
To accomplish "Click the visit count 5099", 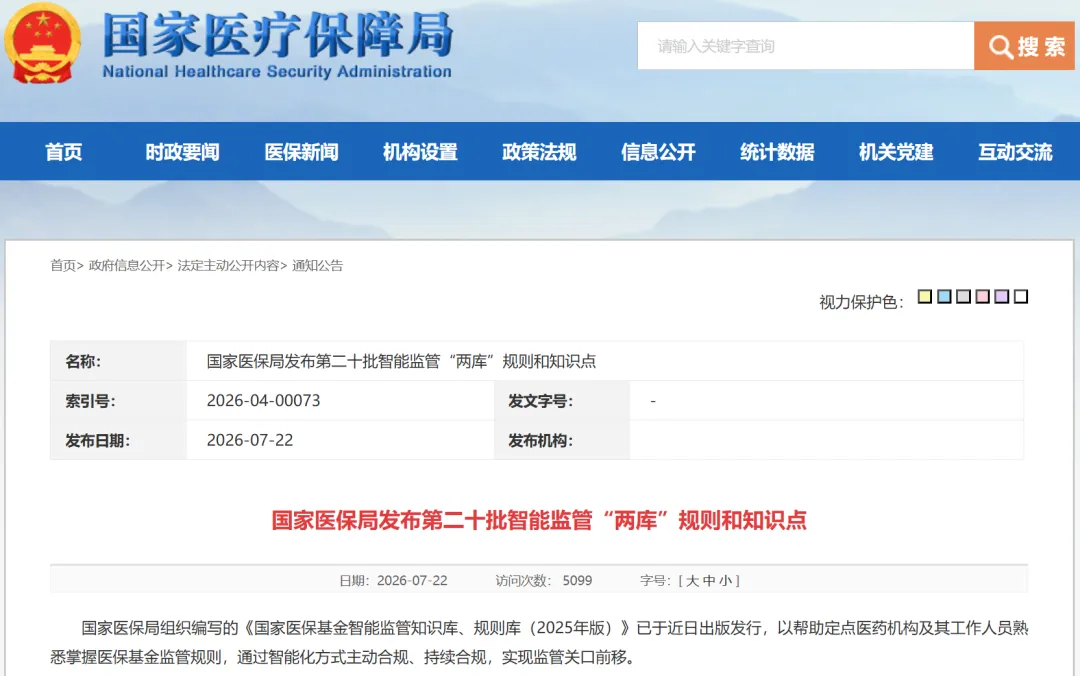I will 577,581.
